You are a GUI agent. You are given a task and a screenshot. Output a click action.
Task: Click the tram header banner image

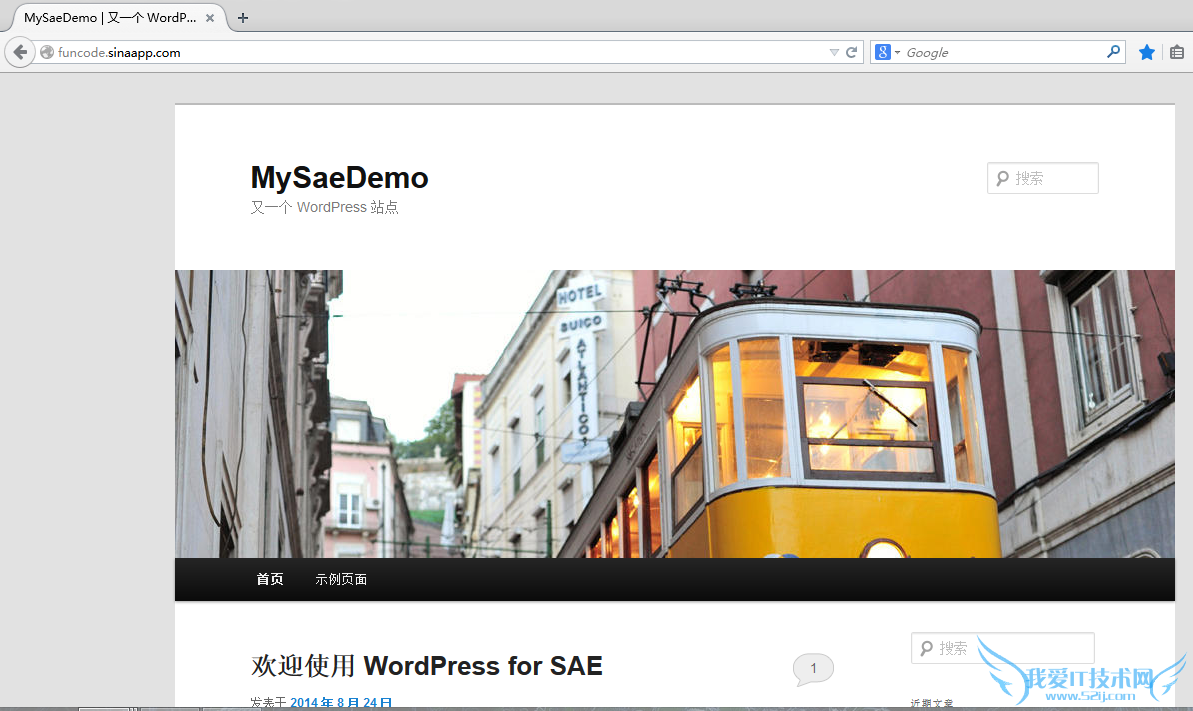point(674,413)
